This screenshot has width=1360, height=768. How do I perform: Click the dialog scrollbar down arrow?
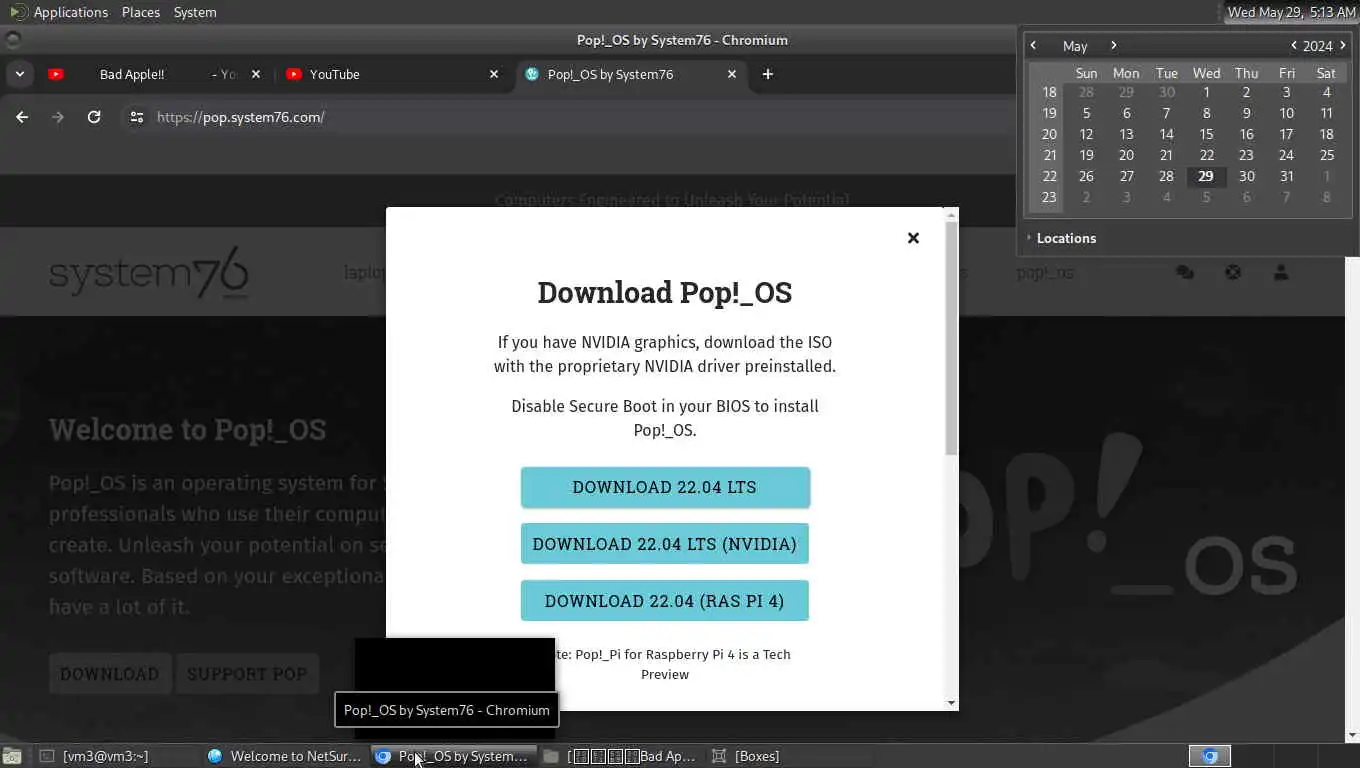(951, 703)
